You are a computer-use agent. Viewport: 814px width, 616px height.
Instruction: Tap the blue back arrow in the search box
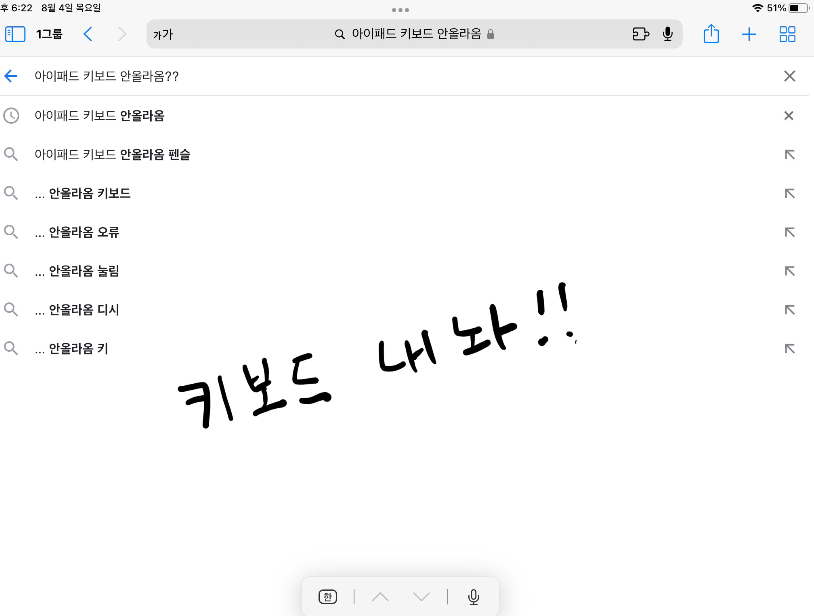11,76
